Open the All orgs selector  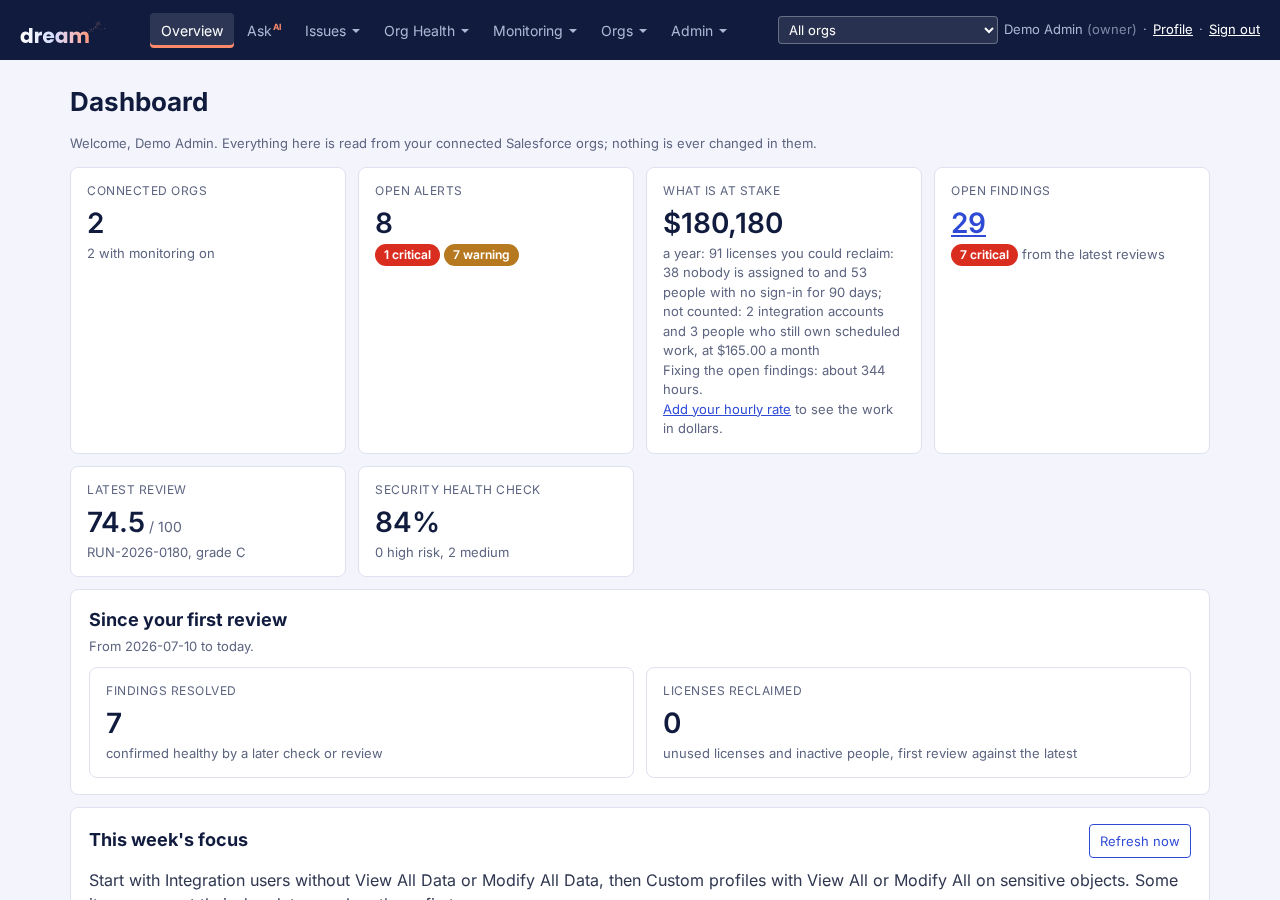888,30
